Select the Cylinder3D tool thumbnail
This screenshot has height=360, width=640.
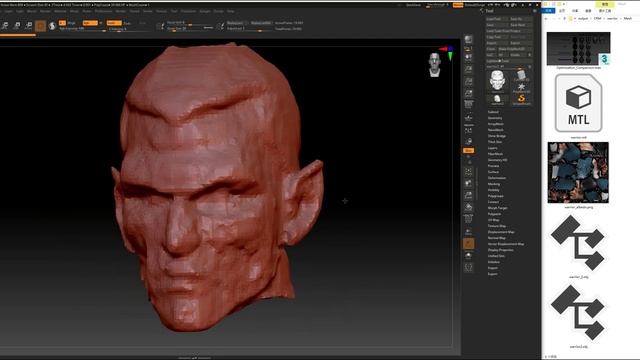[x=521, y=75]
